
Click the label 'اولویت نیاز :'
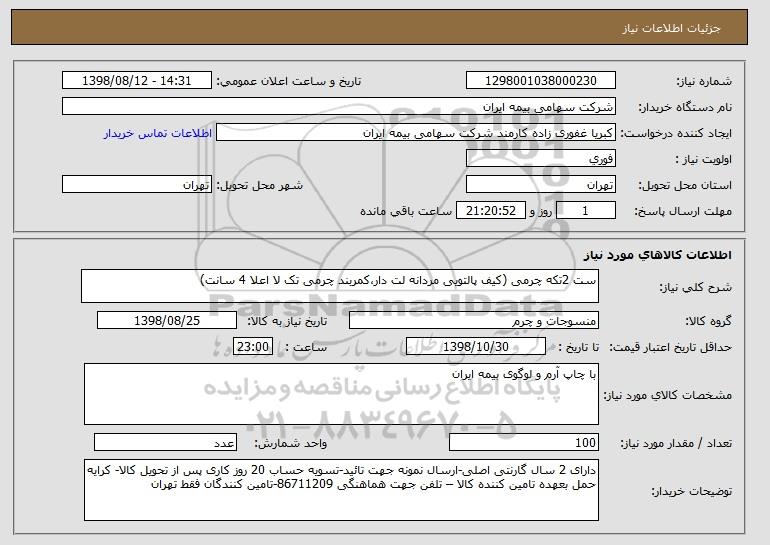click(703, 160)
